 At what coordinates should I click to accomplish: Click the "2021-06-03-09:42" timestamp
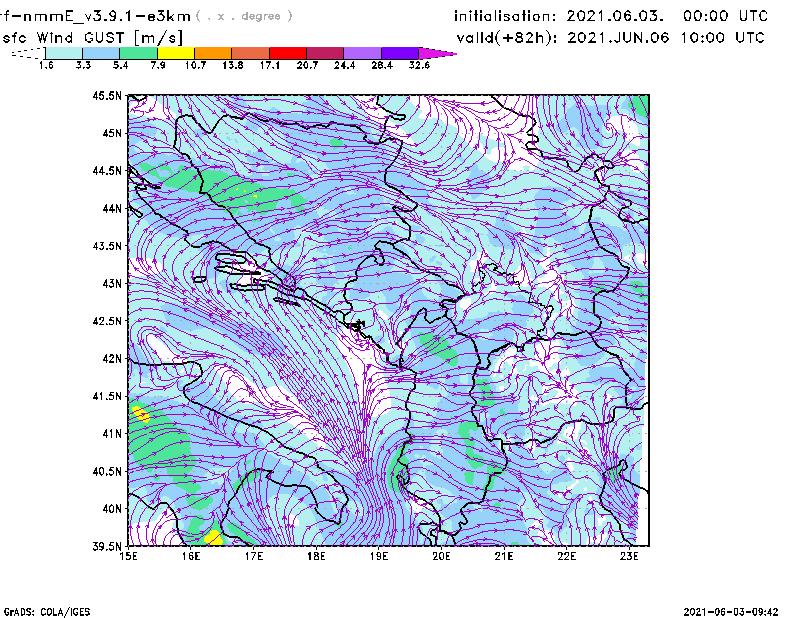(731, 612)
